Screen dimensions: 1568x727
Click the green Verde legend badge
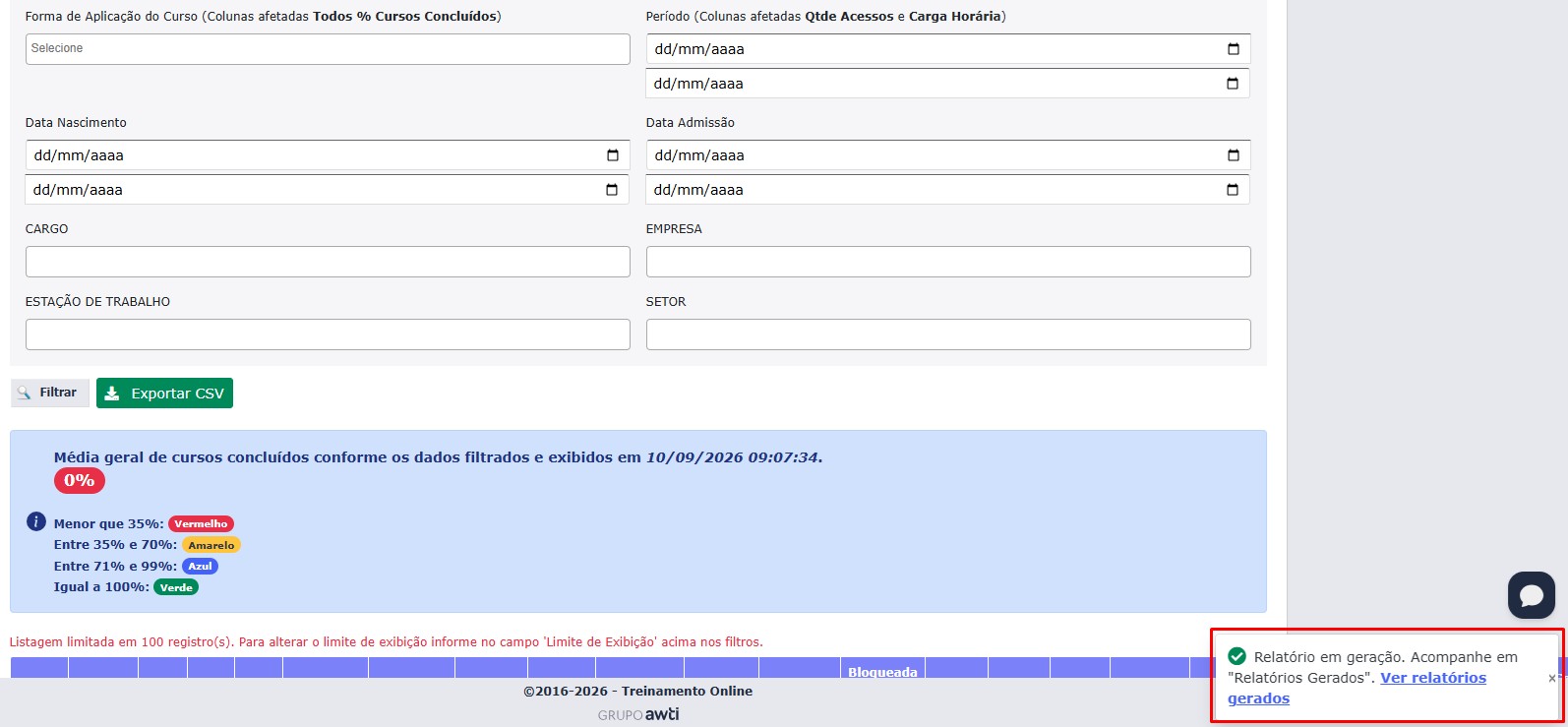176,587
